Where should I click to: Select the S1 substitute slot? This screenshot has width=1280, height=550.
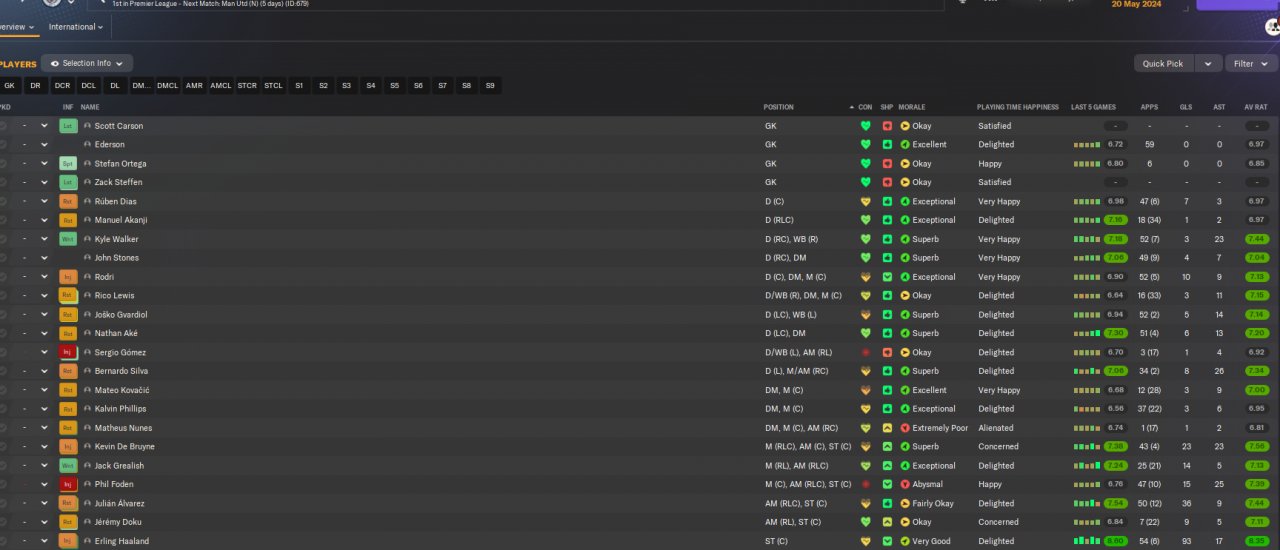click(x=299, y=86)
